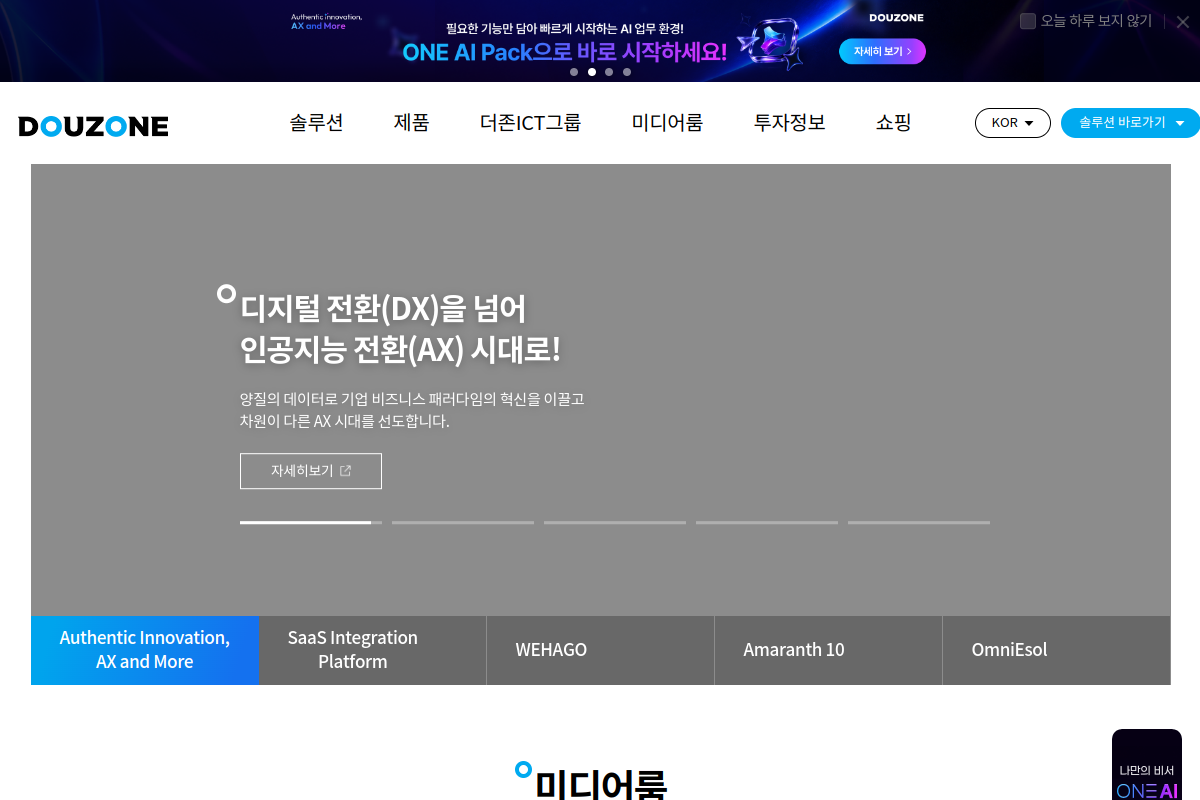Click small DOUZONE text in banner
This screenshot has width=1200, height=800.
pyautogui.click(x=896, y=18)
